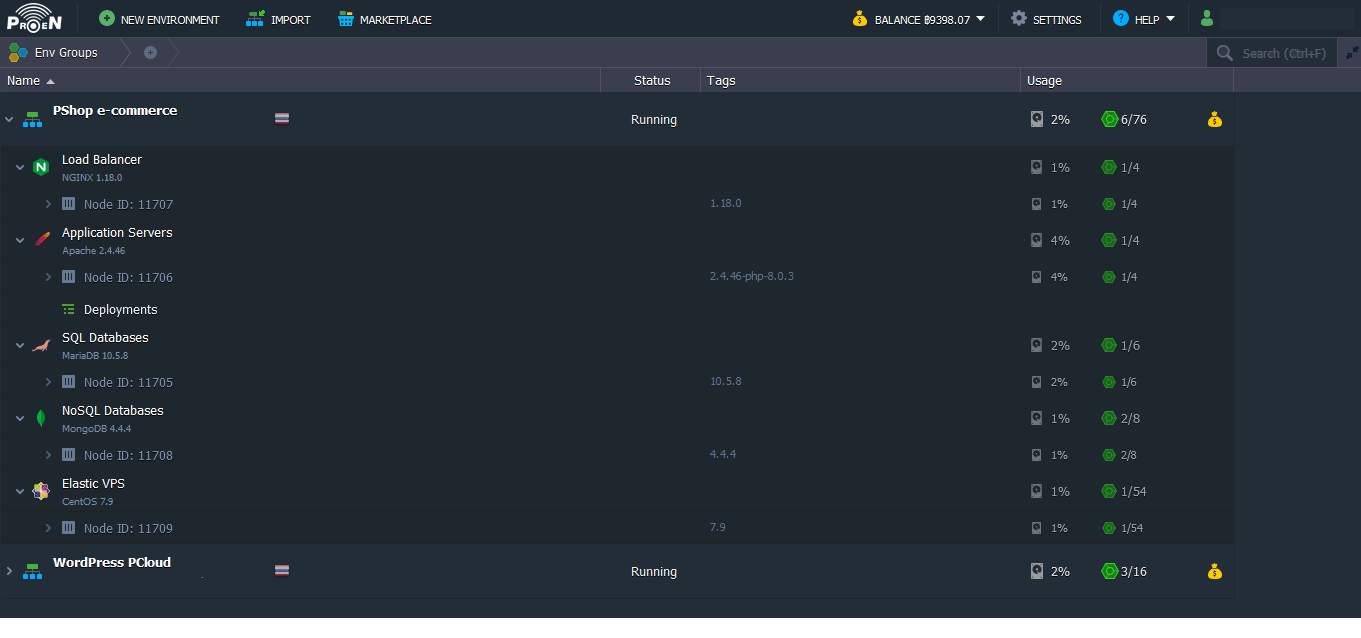Open the Help dropdown menu

click(1144, 19)
